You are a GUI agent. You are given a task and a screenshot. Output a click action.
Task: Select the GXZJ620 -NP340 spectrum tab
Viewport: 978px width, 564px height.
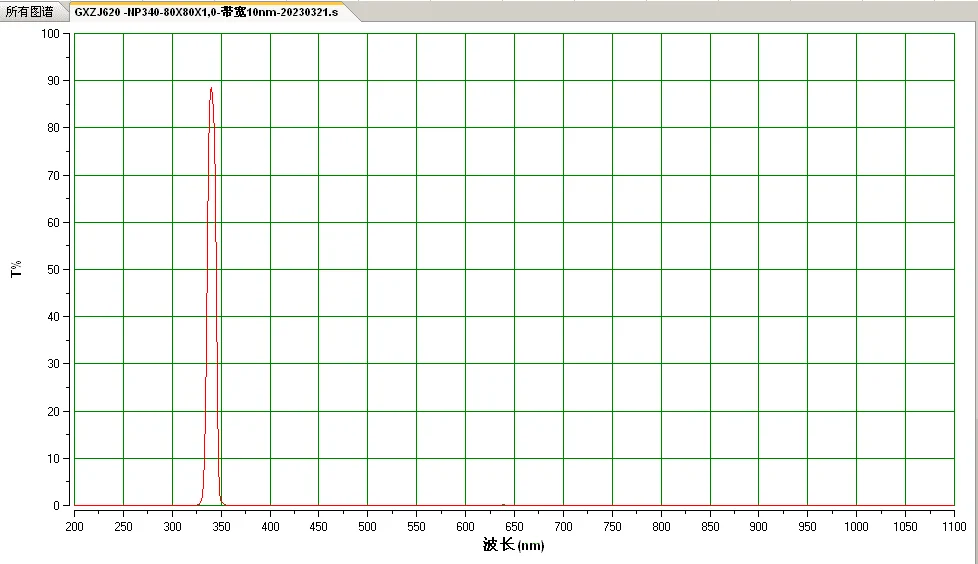click(x=206, y=12)
